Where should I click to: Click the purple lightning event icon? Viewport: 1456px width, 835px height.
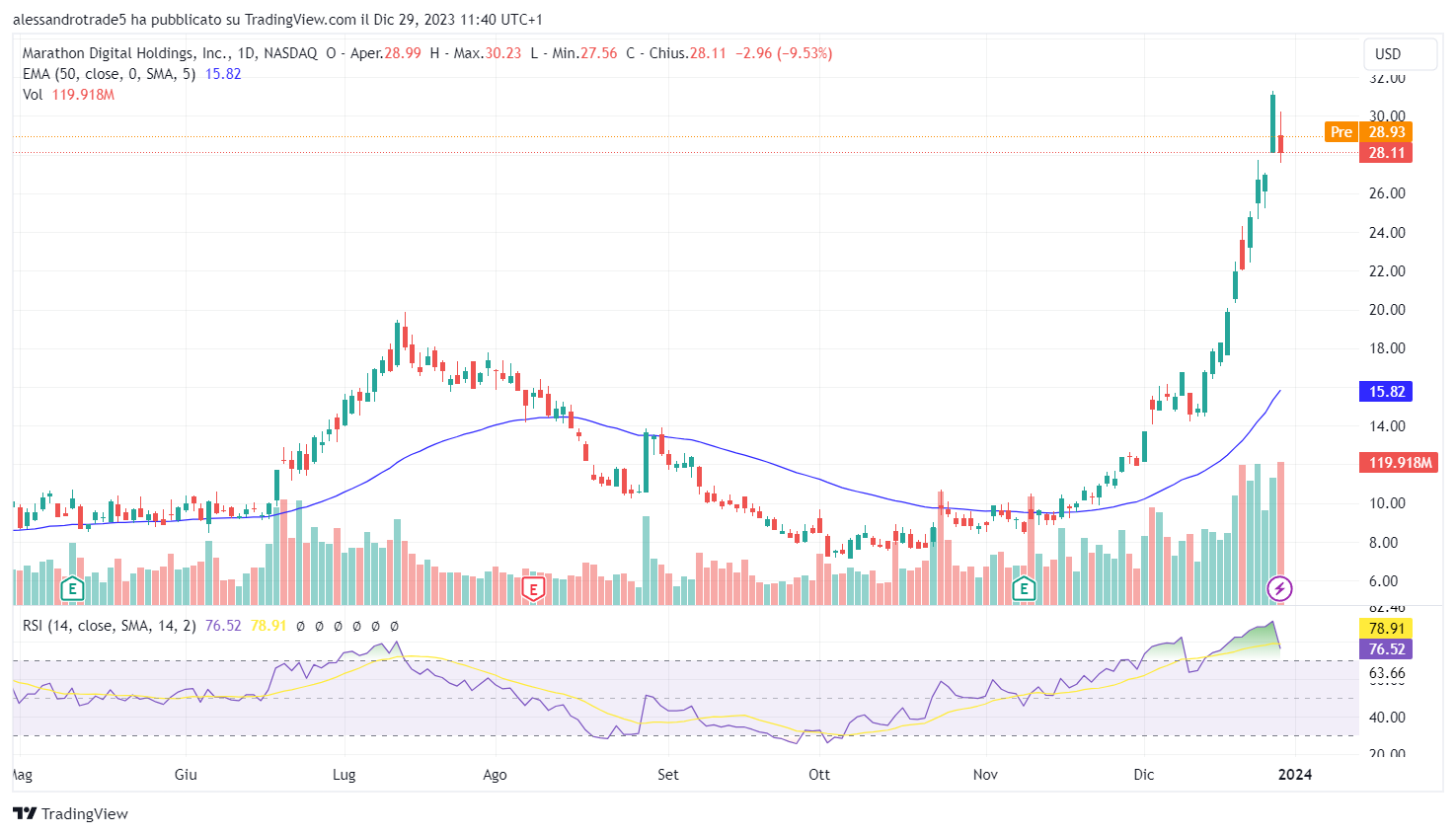click(x=1279, y=589)
